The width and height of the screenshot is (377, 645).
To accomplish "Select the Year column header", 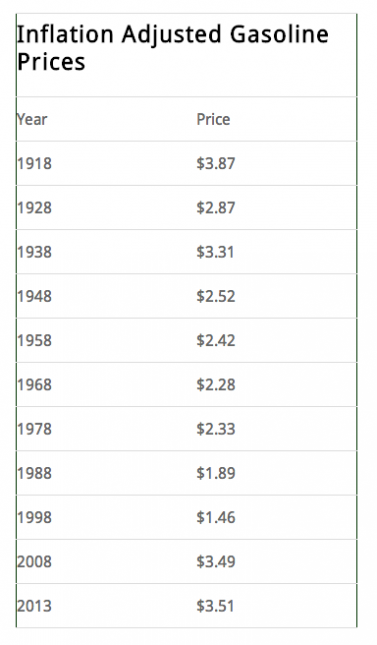I will (x=32, y=119).
